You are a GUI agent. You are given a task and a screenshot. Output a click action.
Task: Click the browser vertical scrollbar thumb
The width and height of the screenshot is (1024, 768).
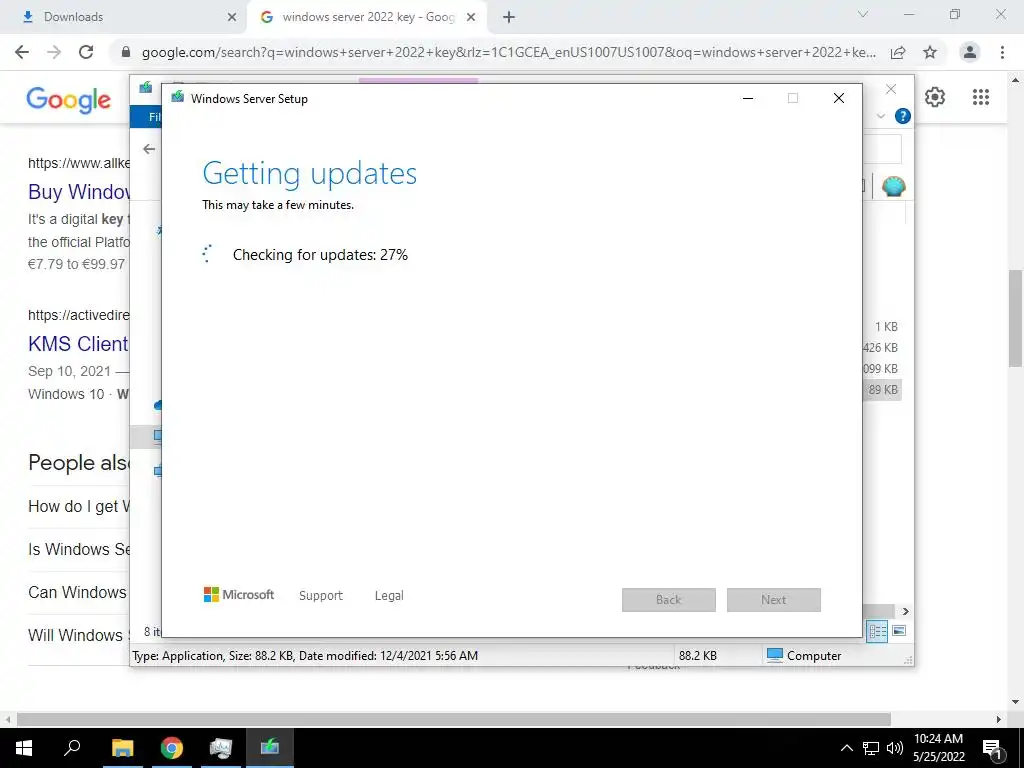(1016, 319)
